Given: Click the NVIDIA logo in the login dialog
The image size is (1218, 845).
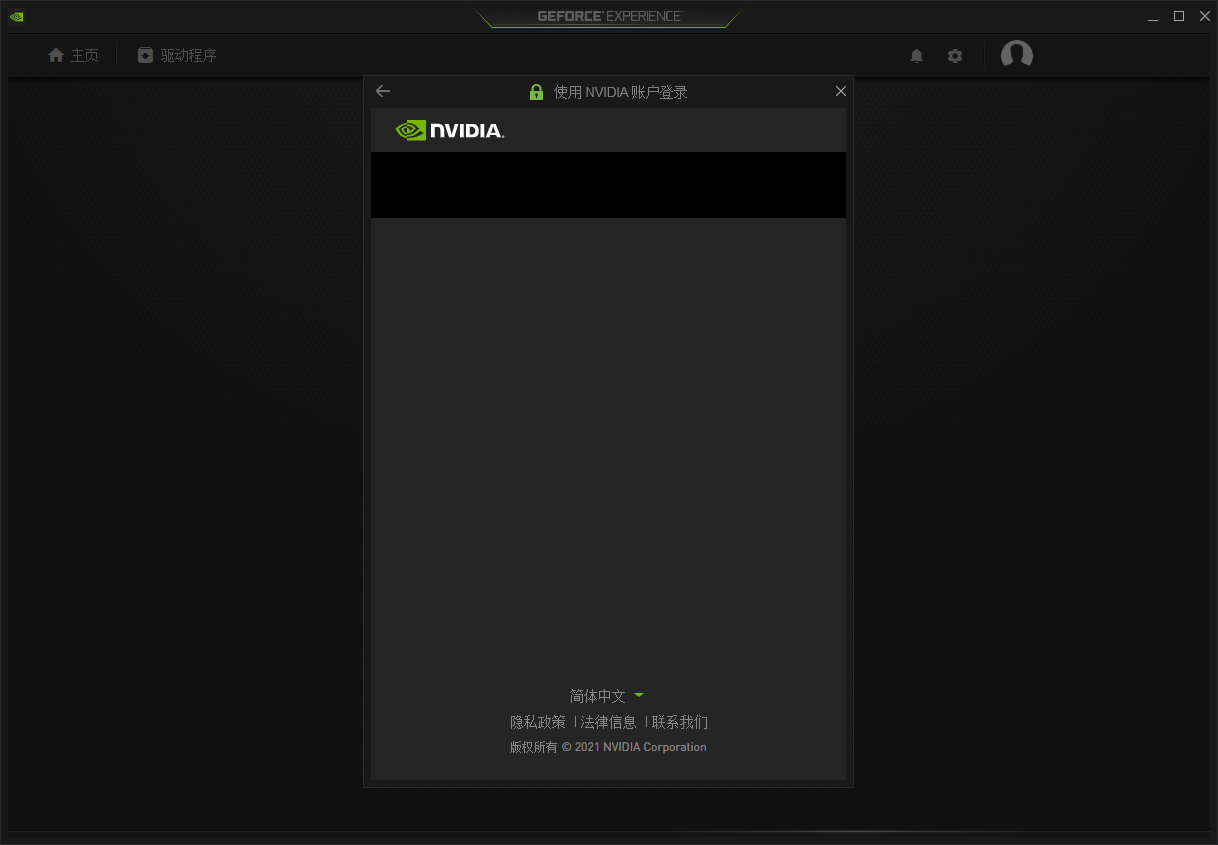Looking at the screenshot, I should [450, 130].
